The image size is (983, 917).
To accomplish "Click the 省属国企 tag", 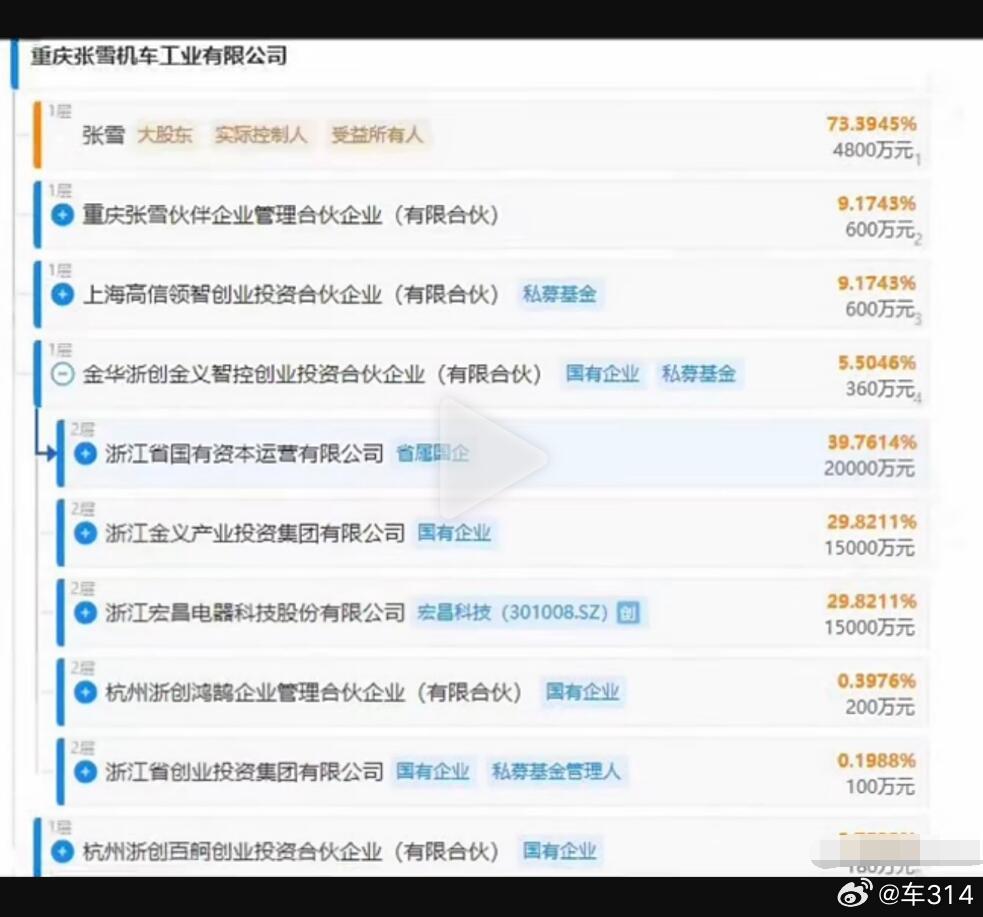I will (433, 453).
